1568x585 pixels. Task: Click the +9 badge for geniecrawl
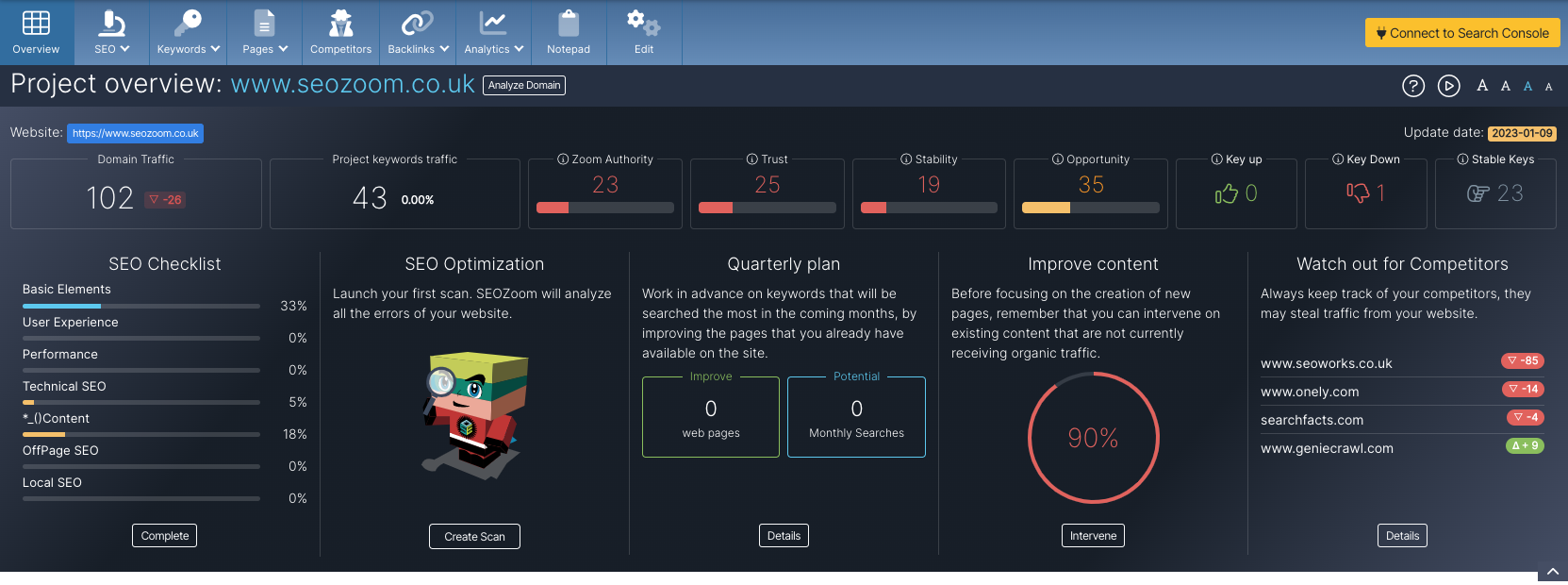click(1525, 445)
